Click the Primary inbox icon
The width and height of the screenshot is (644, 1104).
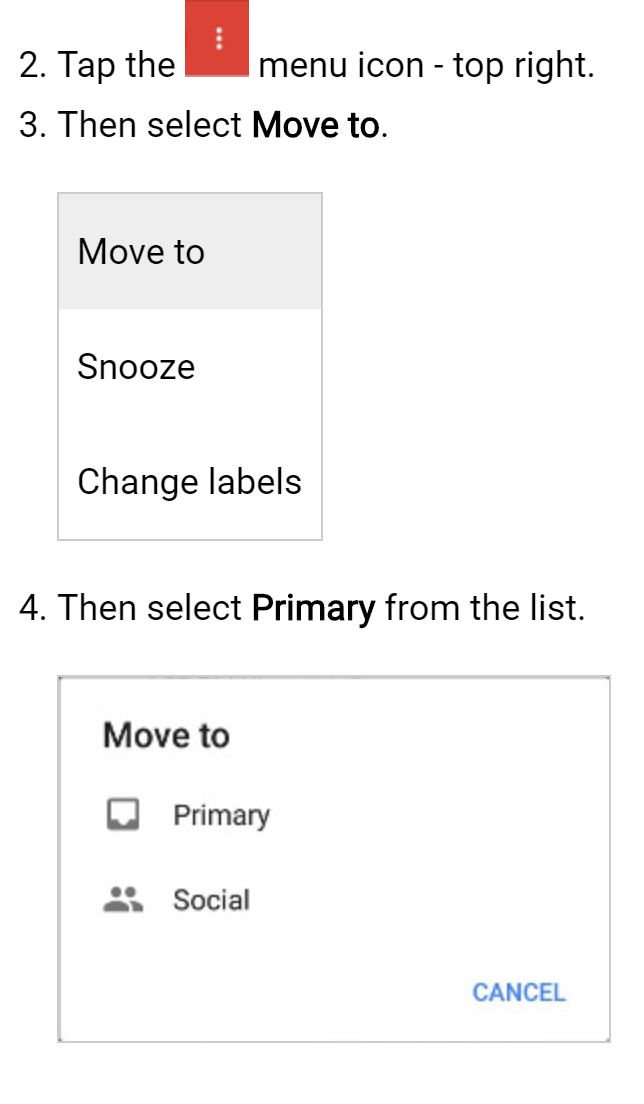pyautogui.click(x=122, y=815)
